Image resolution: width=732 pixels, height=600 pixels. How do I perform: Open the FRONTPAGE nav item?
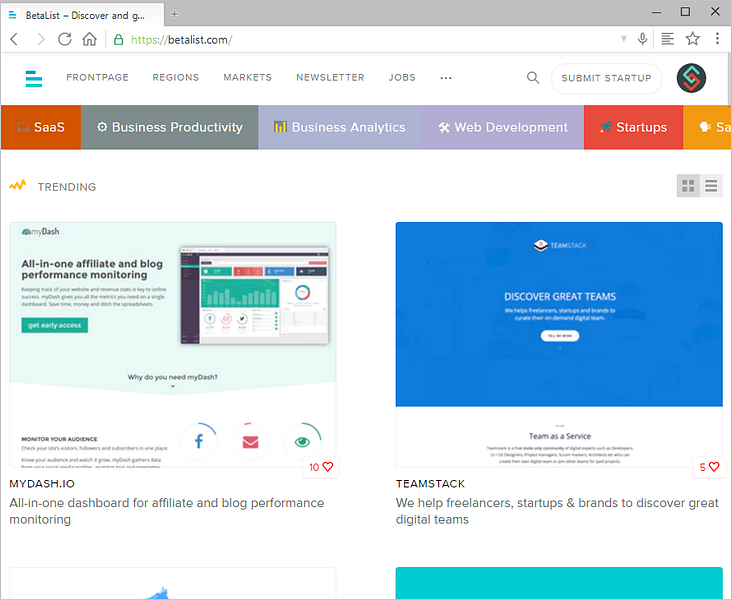coord(97,78)
